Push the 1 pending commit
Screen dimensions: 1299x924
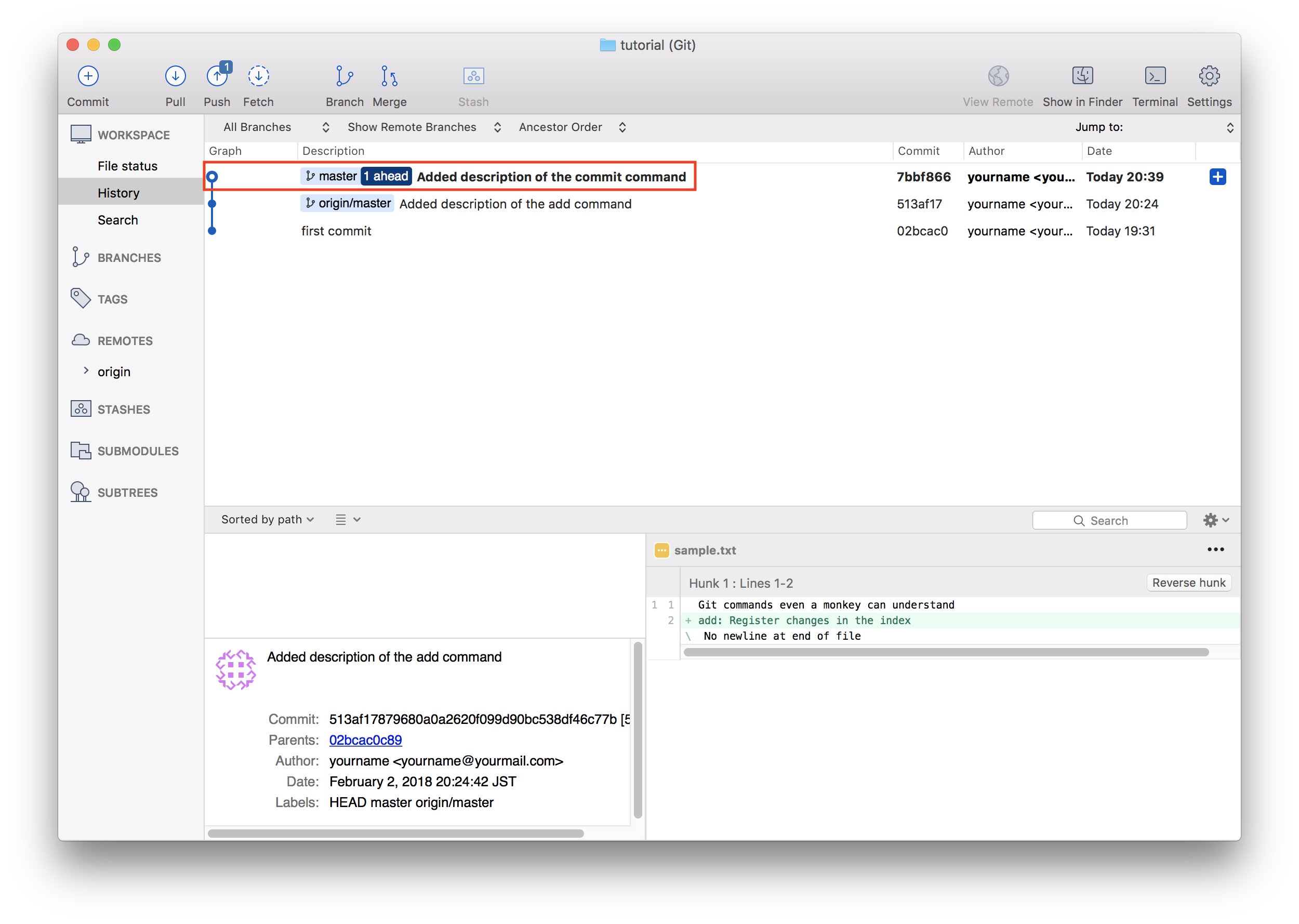[x=217, y=76]
